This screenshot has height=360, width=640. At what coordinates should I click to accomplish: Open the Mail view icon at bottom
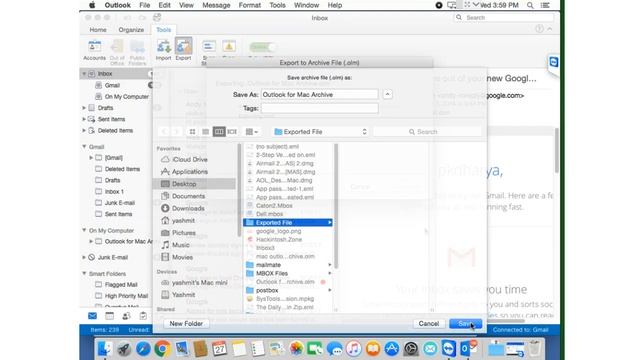[93, 316]
